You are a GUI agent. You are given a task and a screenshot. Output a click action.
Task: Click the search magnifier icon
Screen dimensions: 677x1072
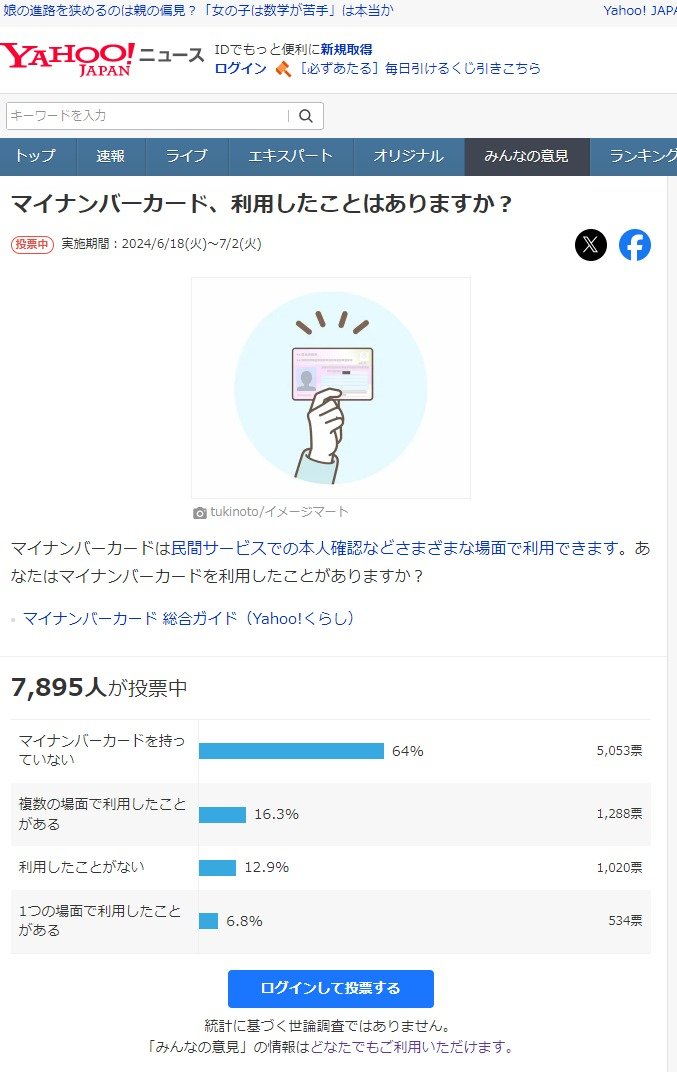(306, 116)
